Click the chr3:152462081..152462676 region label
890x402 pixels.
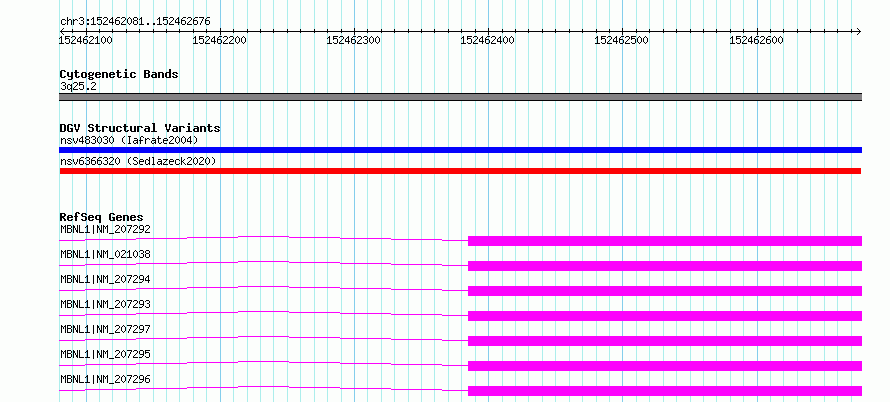point(135,22)
